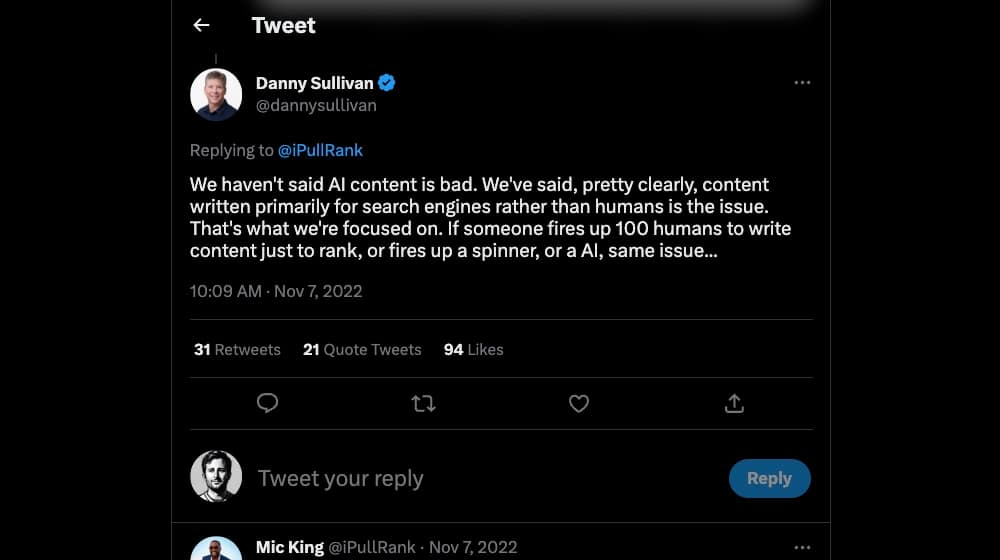Click the Danny Sullivan display name
1000x560 pixels.
[313, 83]
